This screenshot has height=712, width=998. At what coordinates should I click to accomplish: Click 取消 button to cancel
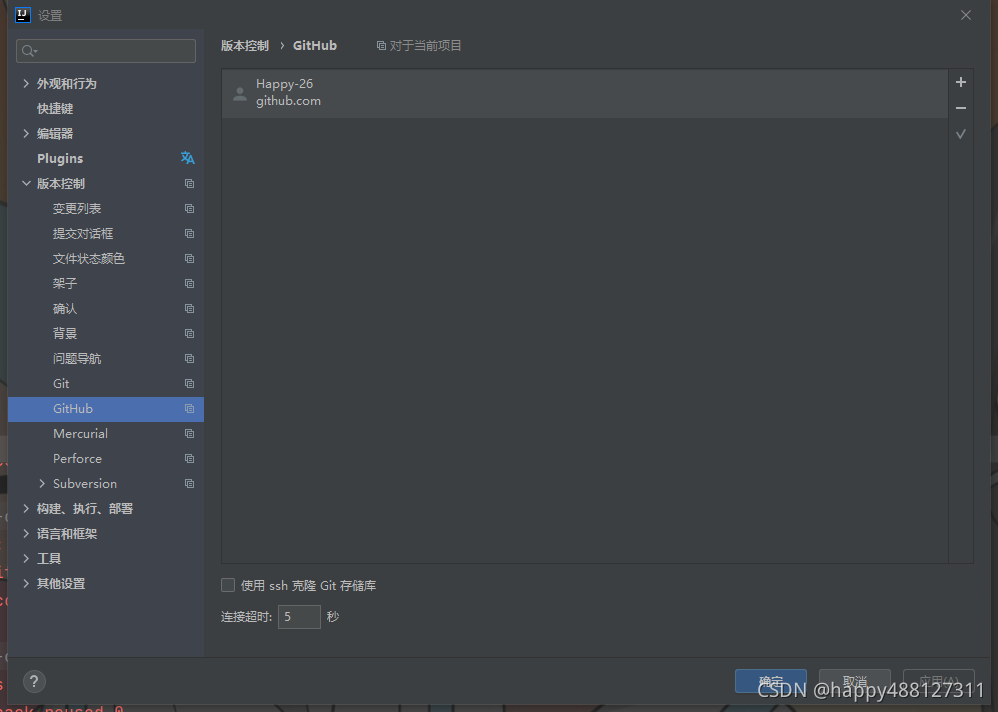855,681
